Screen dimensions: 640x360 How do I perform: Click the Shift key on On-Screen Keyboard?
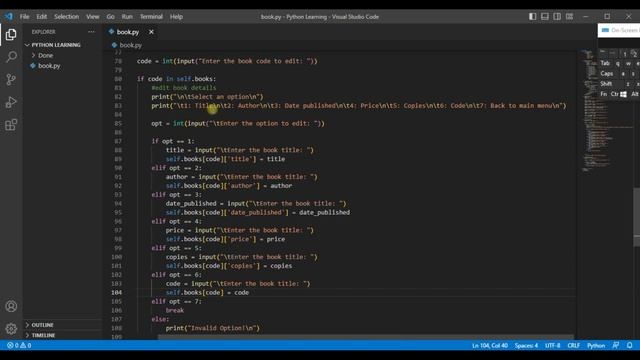pyautogui.click(x=606, y=84)
